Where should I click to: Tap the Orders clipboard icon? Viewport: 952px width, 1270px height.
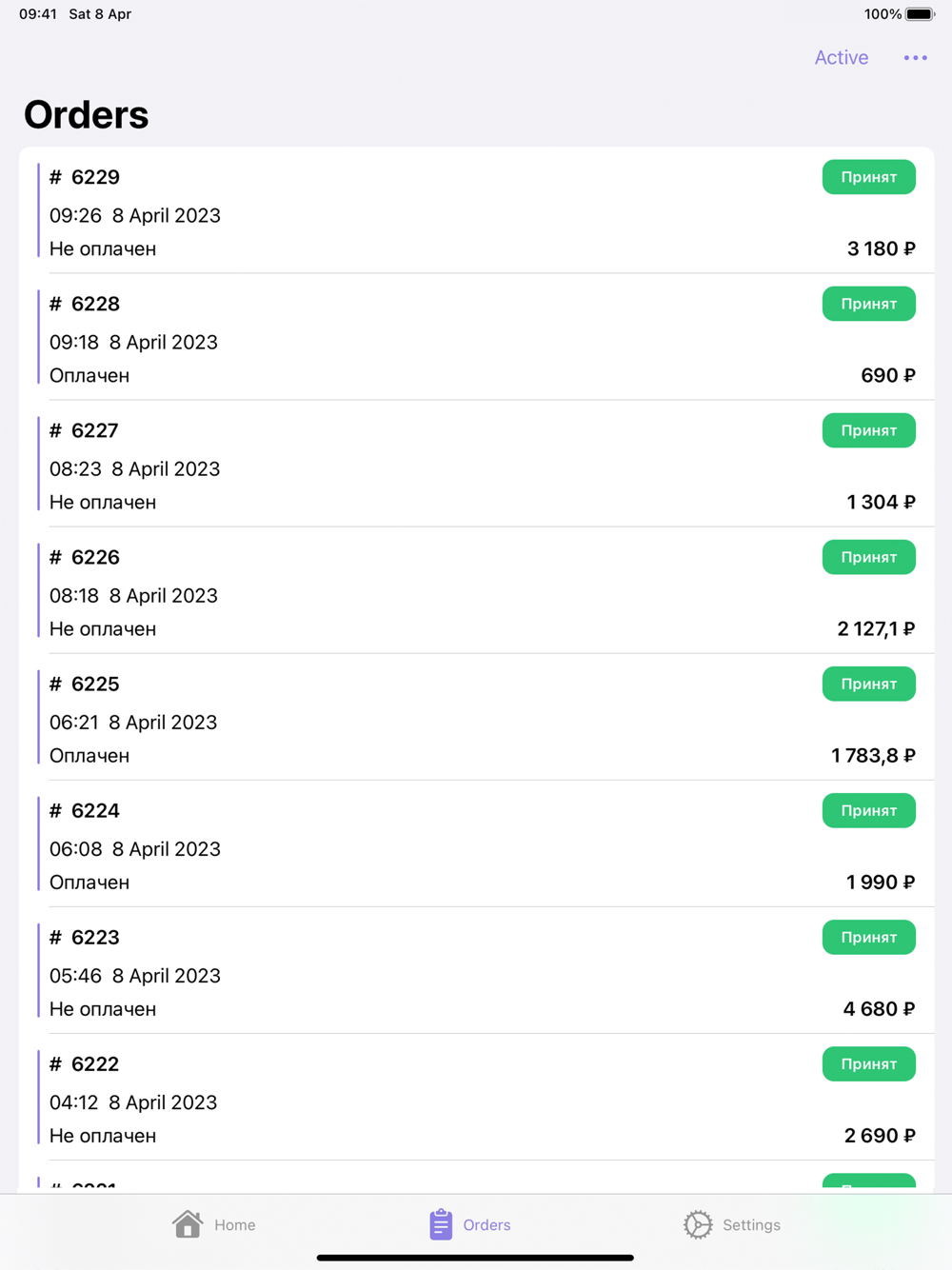tap(440, 1224)
